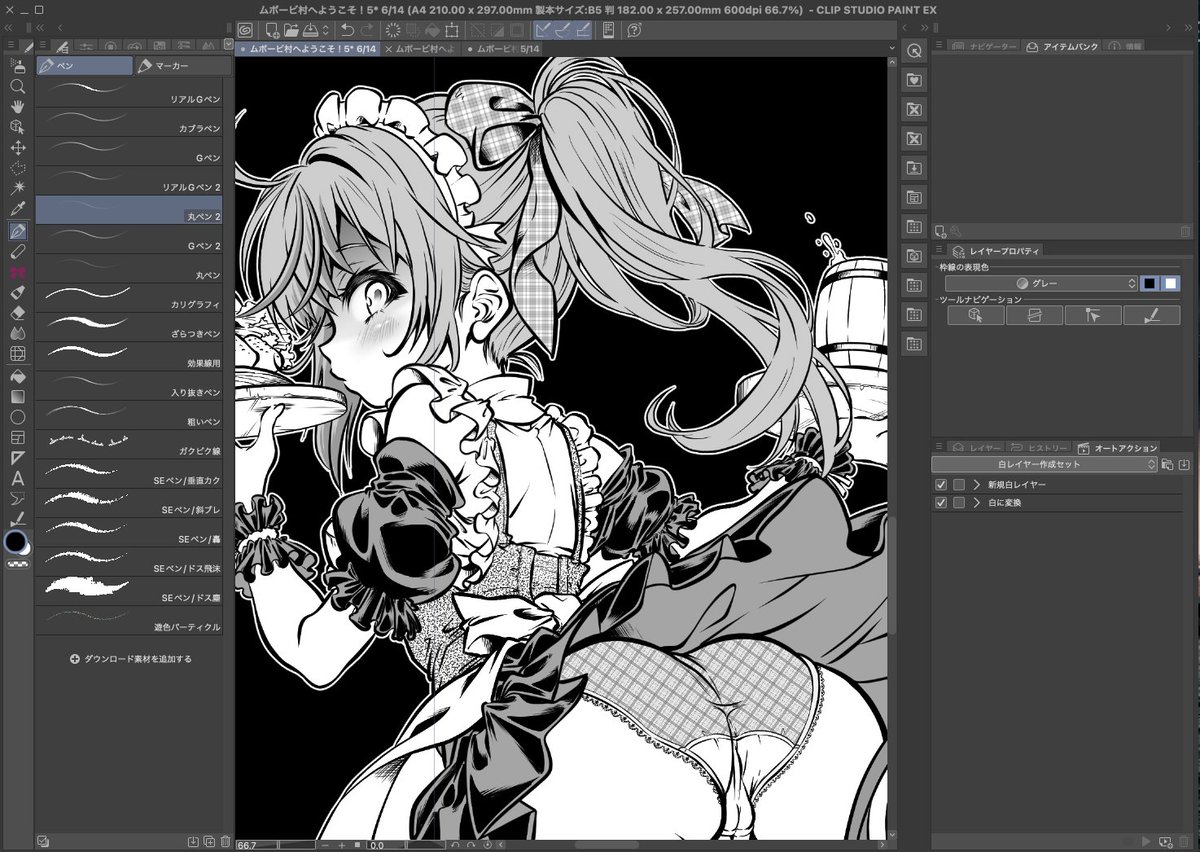Switch to the ヒストリー tab
This screenshot has width=1200, height=852.
pyautogui.click(x=1039, y=447)
